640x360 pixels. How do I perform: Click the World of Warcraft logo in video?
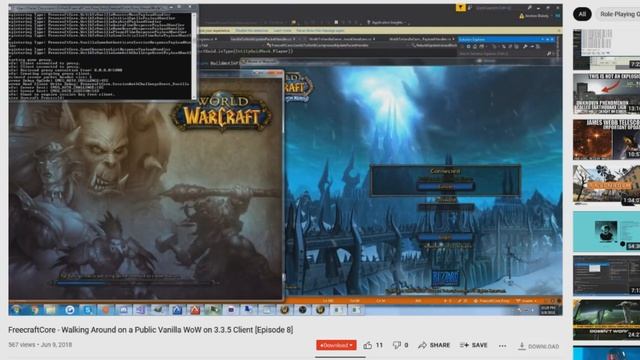[x=222, y=112]
